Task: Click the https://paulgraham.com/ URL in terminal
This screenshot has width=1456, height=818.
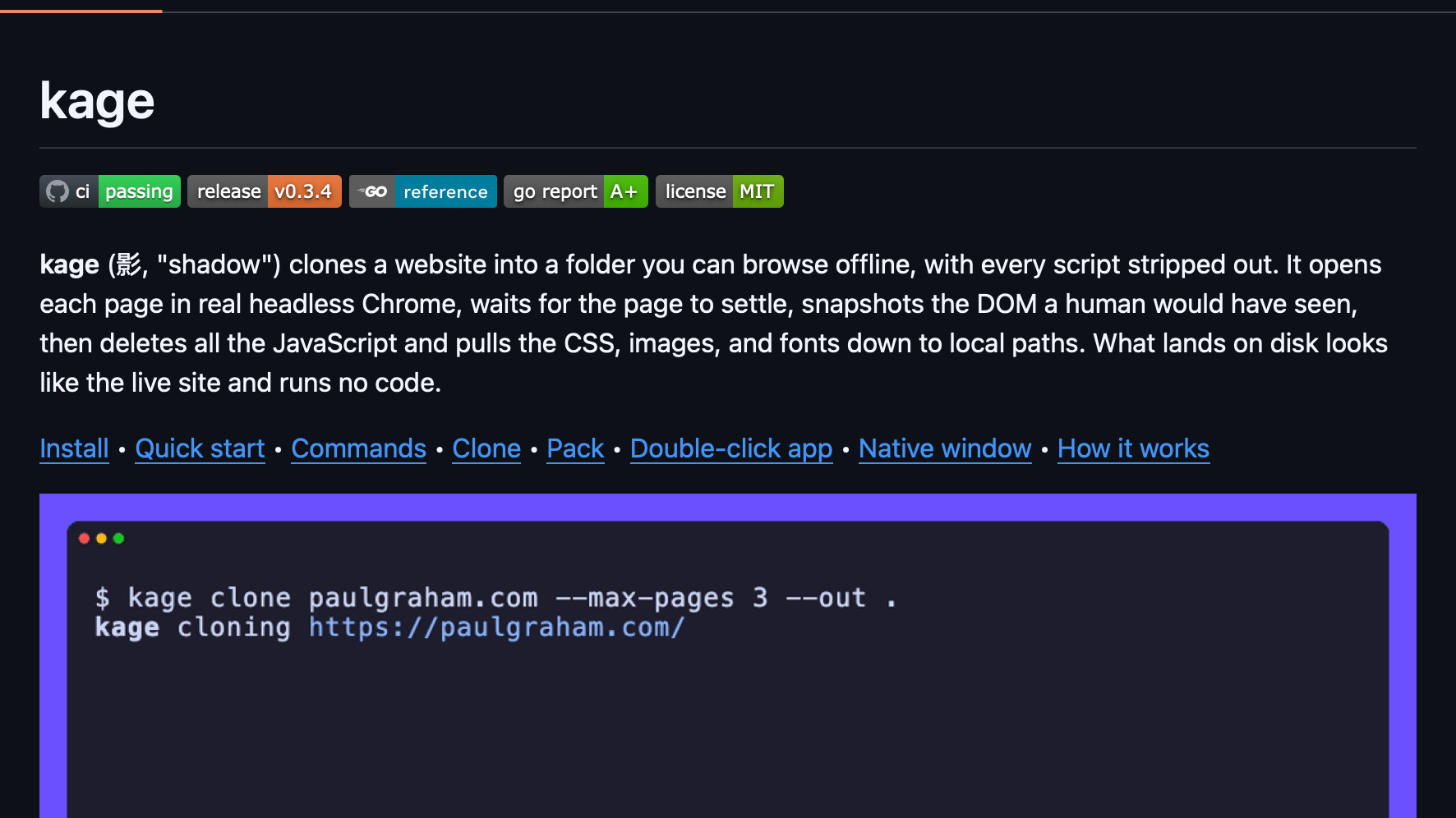Action: [496, 627]
